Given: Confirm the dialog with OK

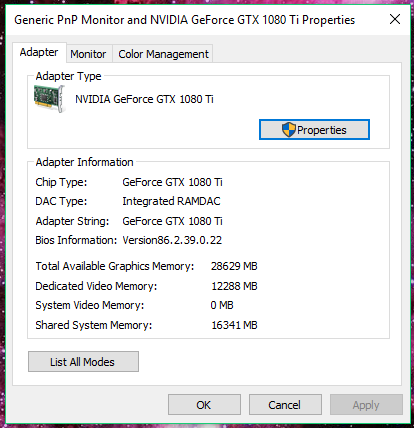Looking at the screenshot, I should pos(204,405).
